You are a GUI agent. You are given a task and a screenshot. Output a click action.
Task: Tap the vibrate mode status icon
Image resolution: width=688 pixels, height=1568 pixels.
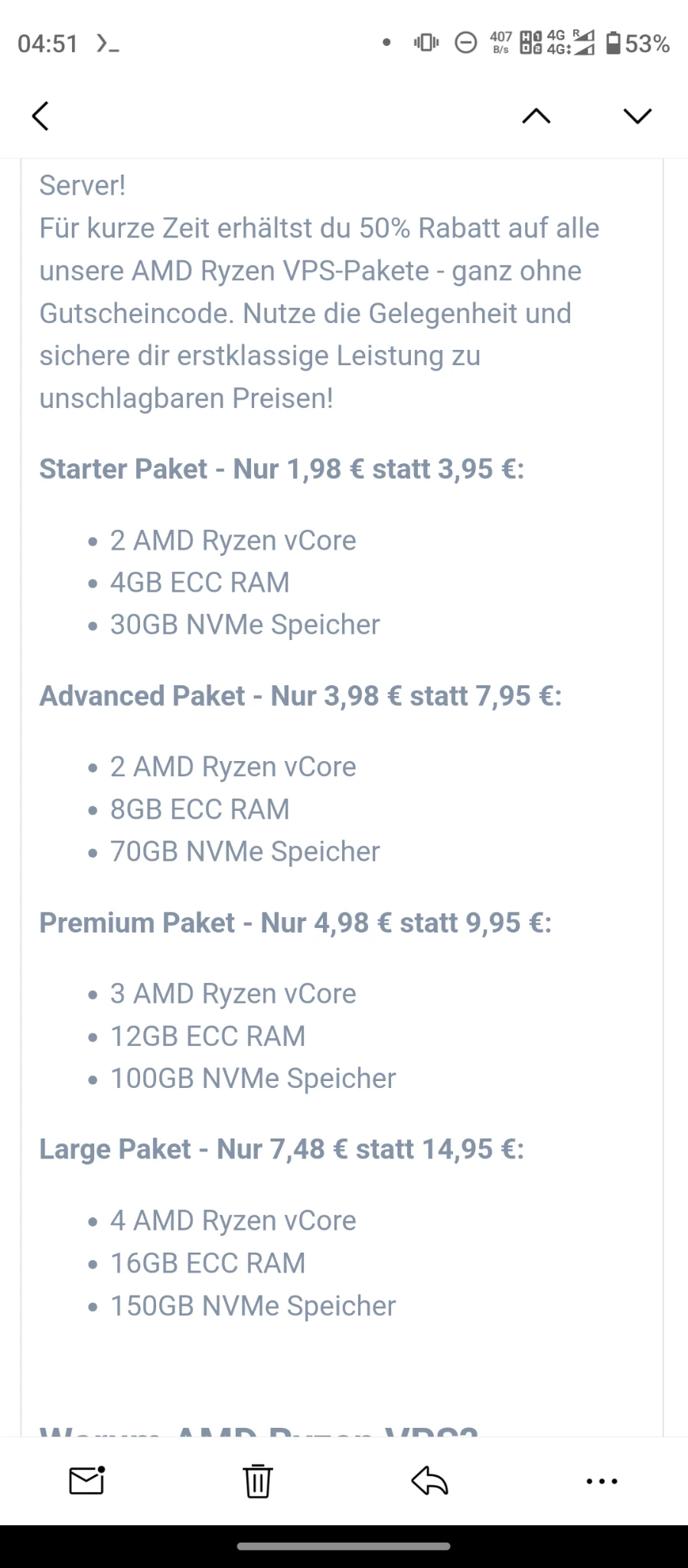pyautogui.click(x=426, y=43)
